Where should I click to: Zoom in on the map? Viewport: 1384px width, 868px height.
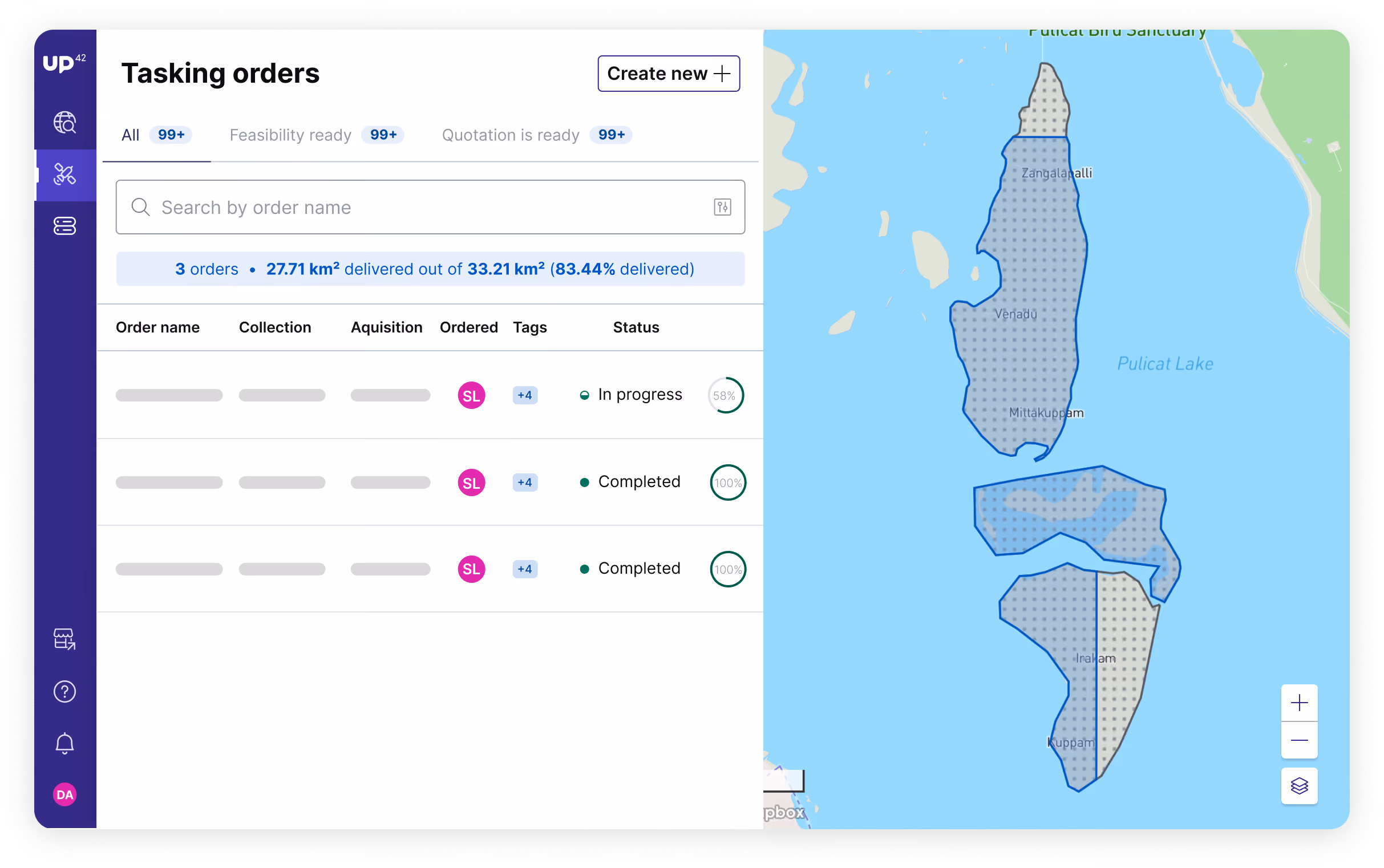pyautogui.click(x=1299, y=703)
